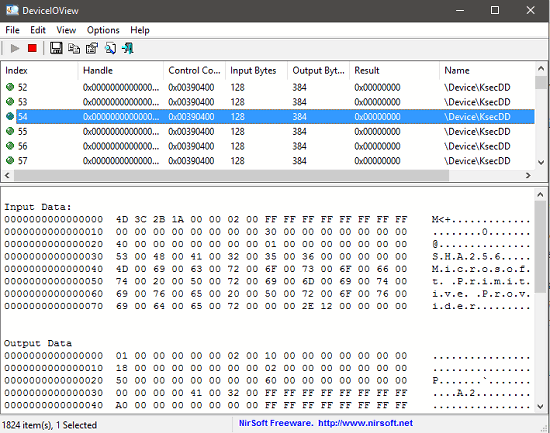Click Result 0x00000000 in row 53

pyautogui.click(x=377, y=102)
